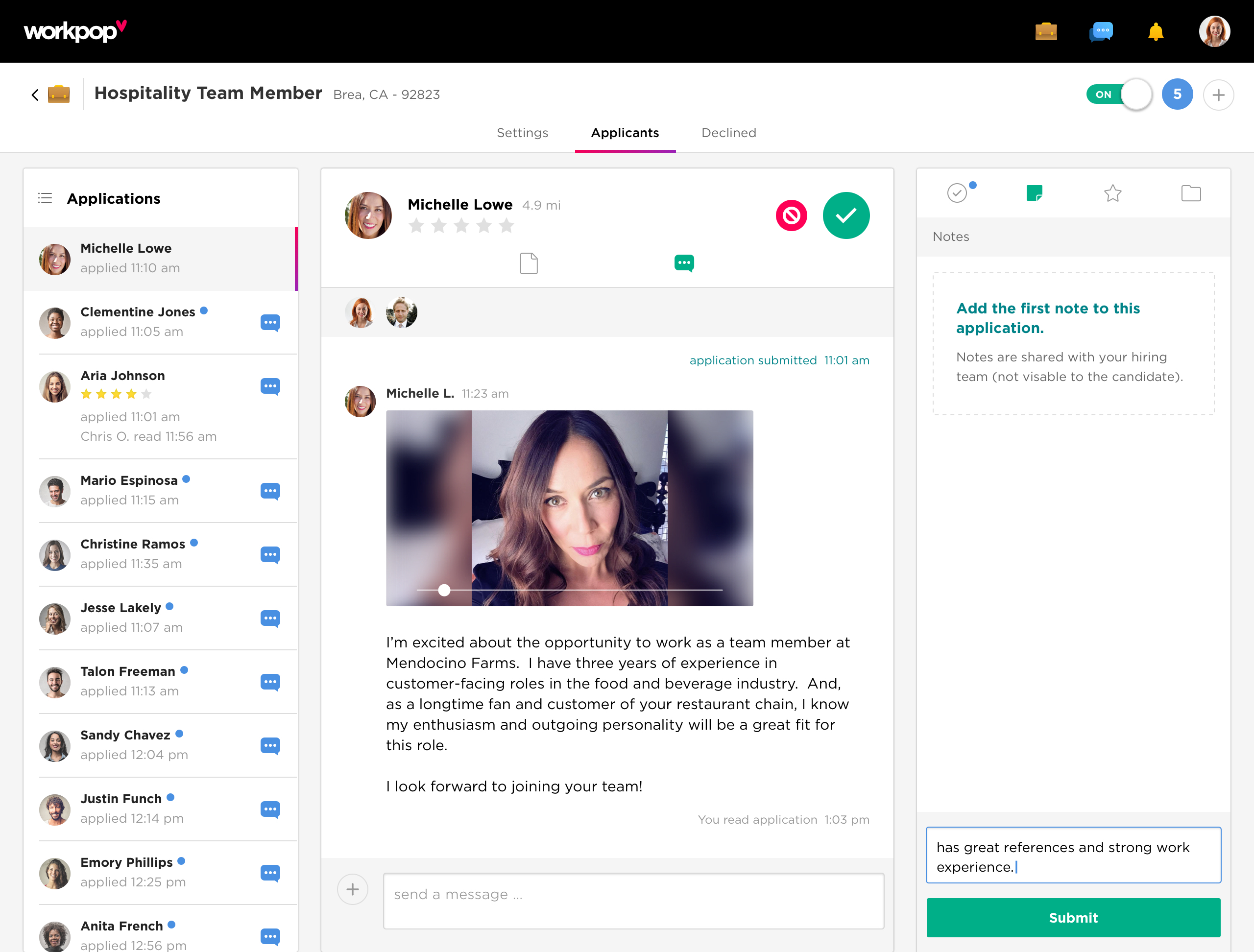Open chat bubble for Clementine Jones
This screenshot has width=1254, height=952.
pos(270,322)
